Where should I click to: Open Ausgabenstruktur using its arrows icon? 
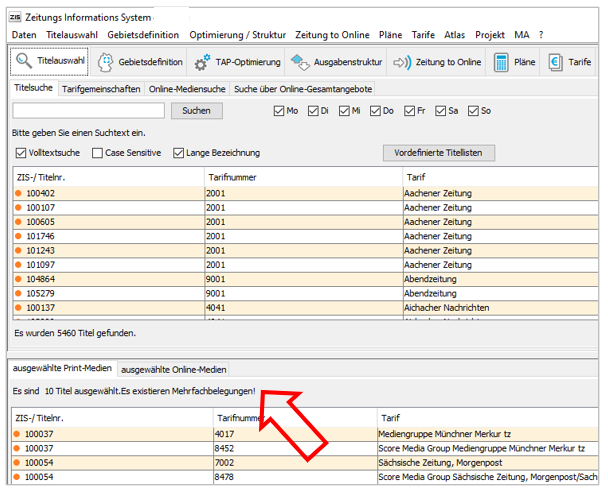point(300,62)
